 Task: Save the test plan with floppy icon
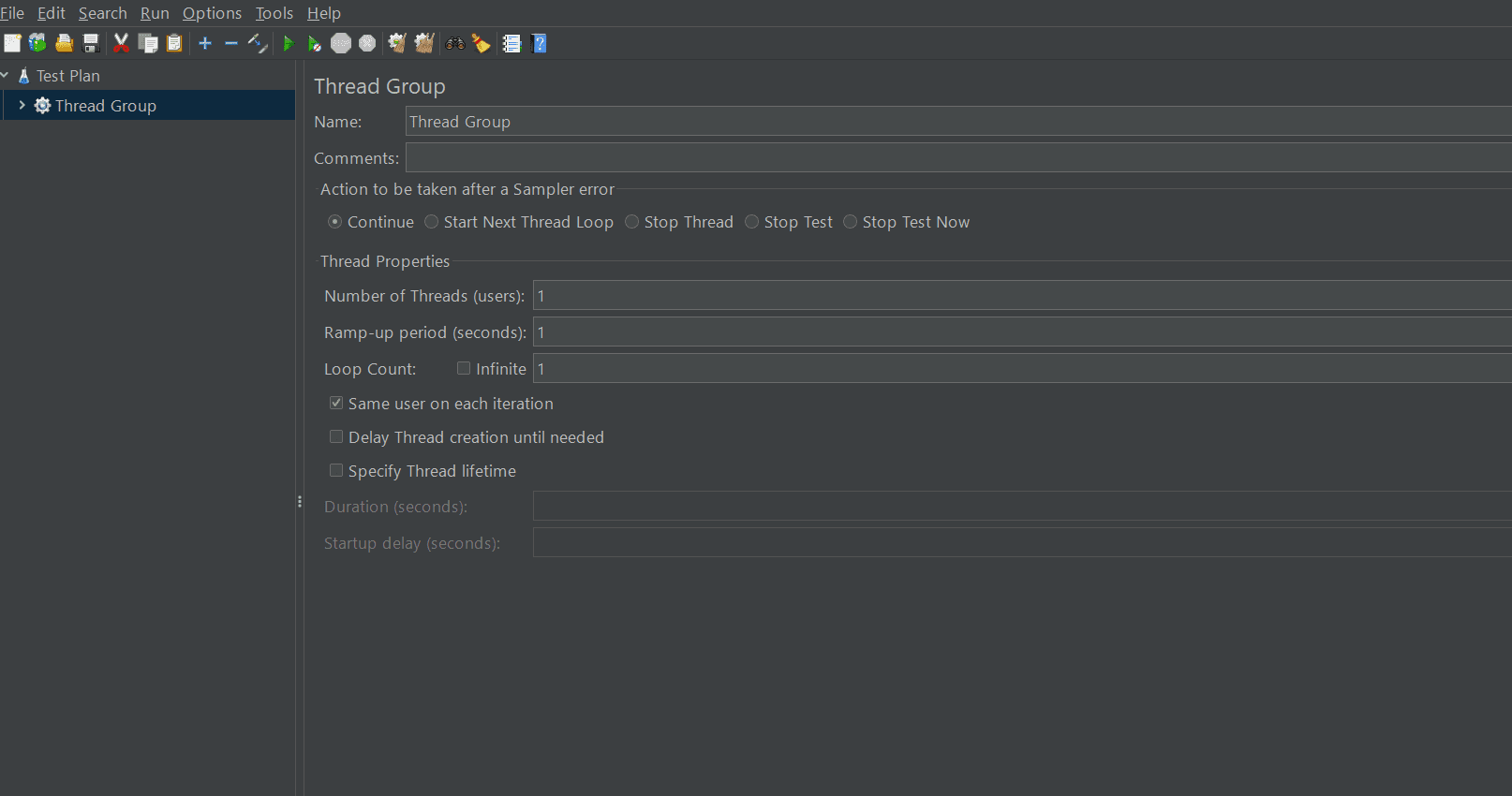(91, 43)
